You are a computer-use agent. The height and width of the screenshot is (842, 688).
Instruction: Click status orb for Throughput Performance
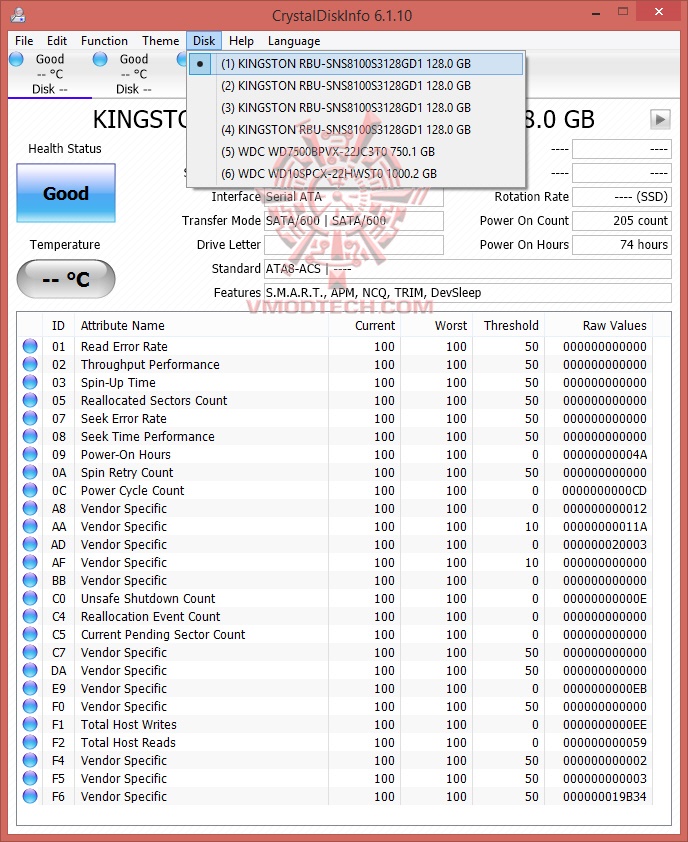[x=30, y=364]
